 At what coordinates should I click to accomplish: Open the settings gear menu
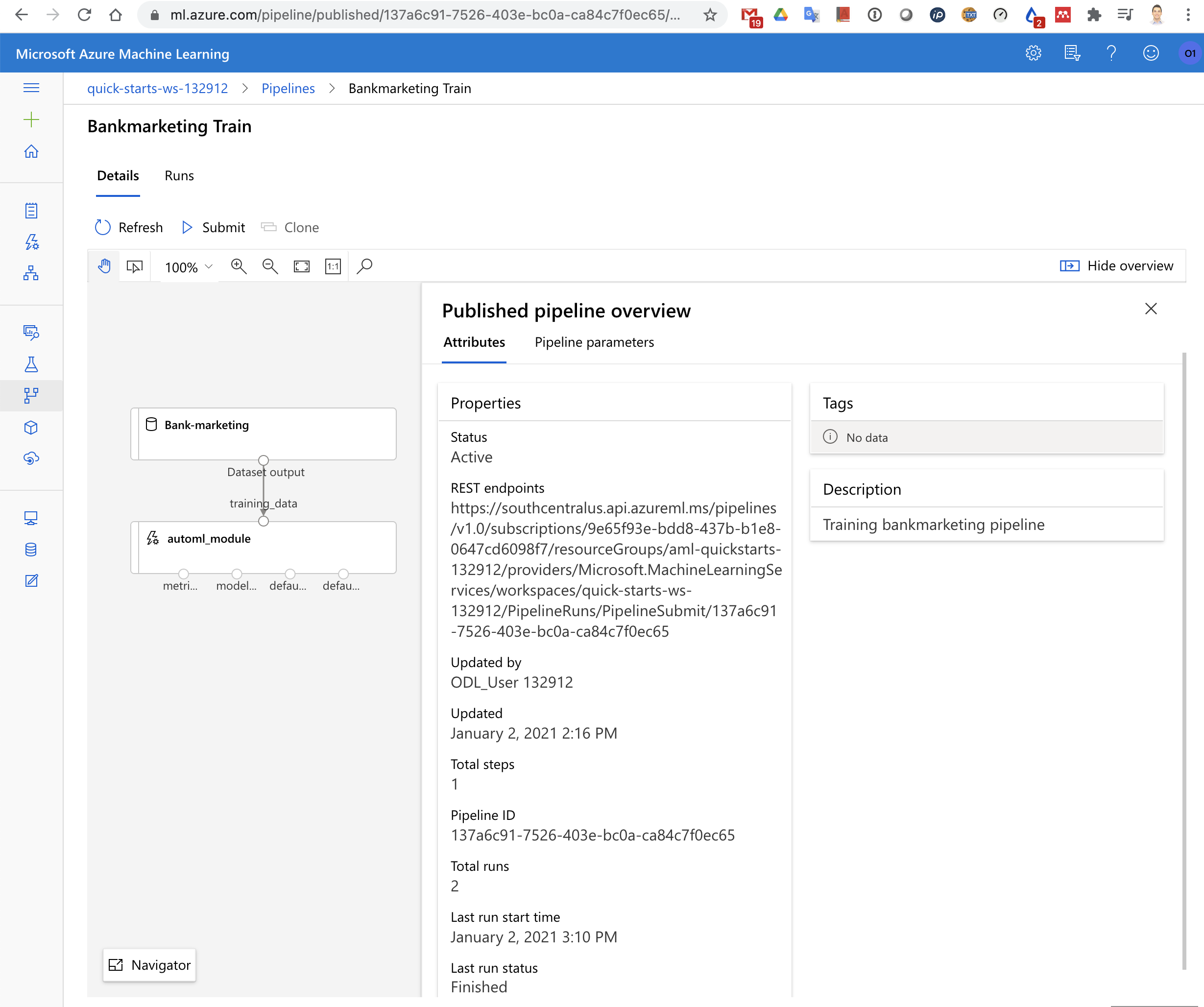click(x=1033, y=53)
